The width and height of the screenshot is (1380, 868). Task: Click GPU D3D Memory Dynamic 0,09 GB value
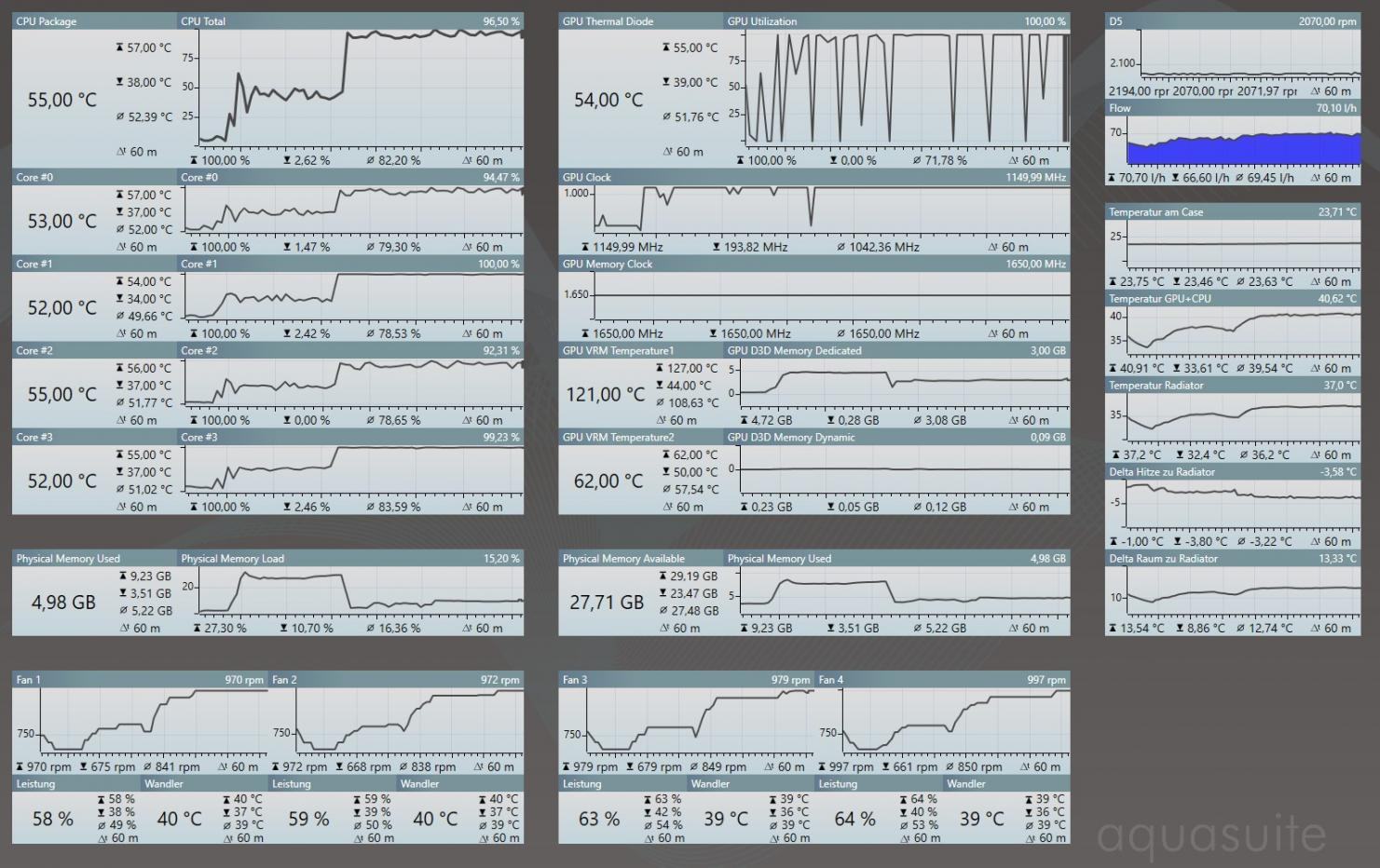pos(1047,438)
